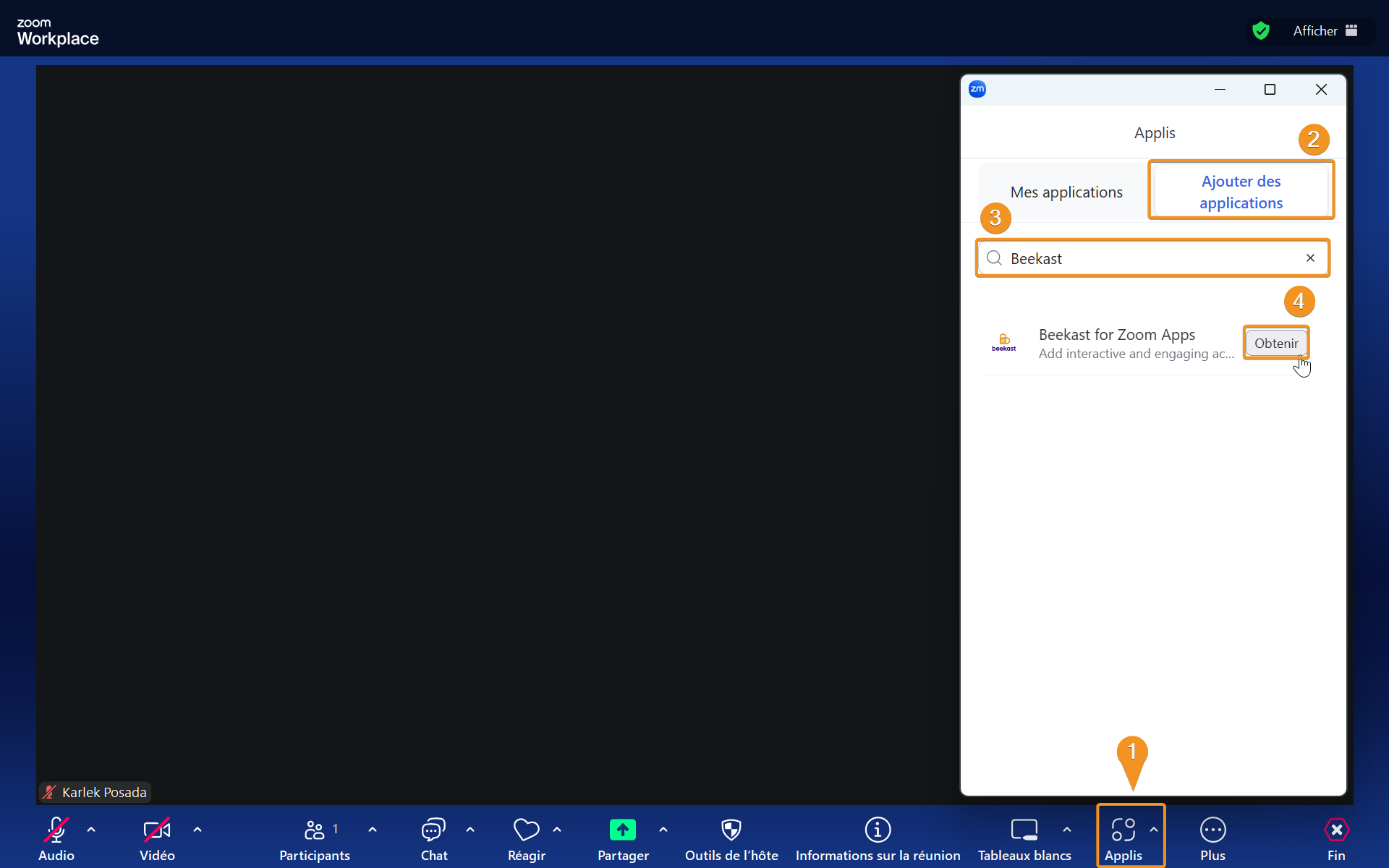The width and height of the screenshot is (1389, 868).
Task: Click the green Partager share button
Action: pyautogui.click(x=622, y=830)
